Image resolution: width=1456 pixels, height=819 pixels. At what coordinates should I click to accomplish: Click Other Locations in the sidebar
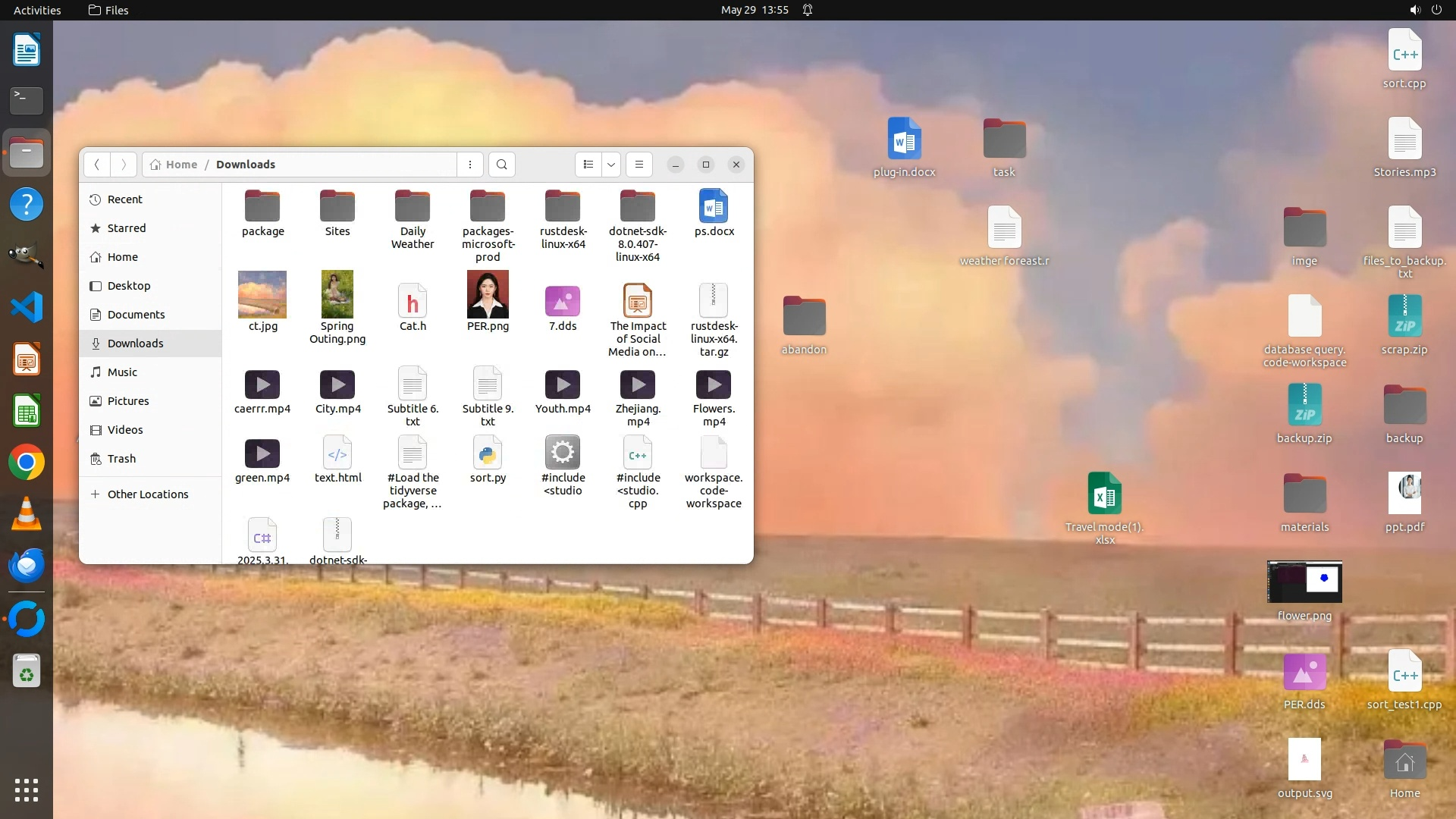(x=147, y=494)
